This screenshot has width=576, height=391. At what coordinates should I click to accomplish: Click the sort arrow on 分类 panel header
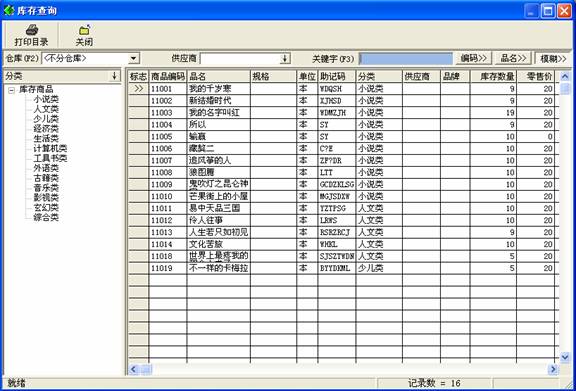114,76
